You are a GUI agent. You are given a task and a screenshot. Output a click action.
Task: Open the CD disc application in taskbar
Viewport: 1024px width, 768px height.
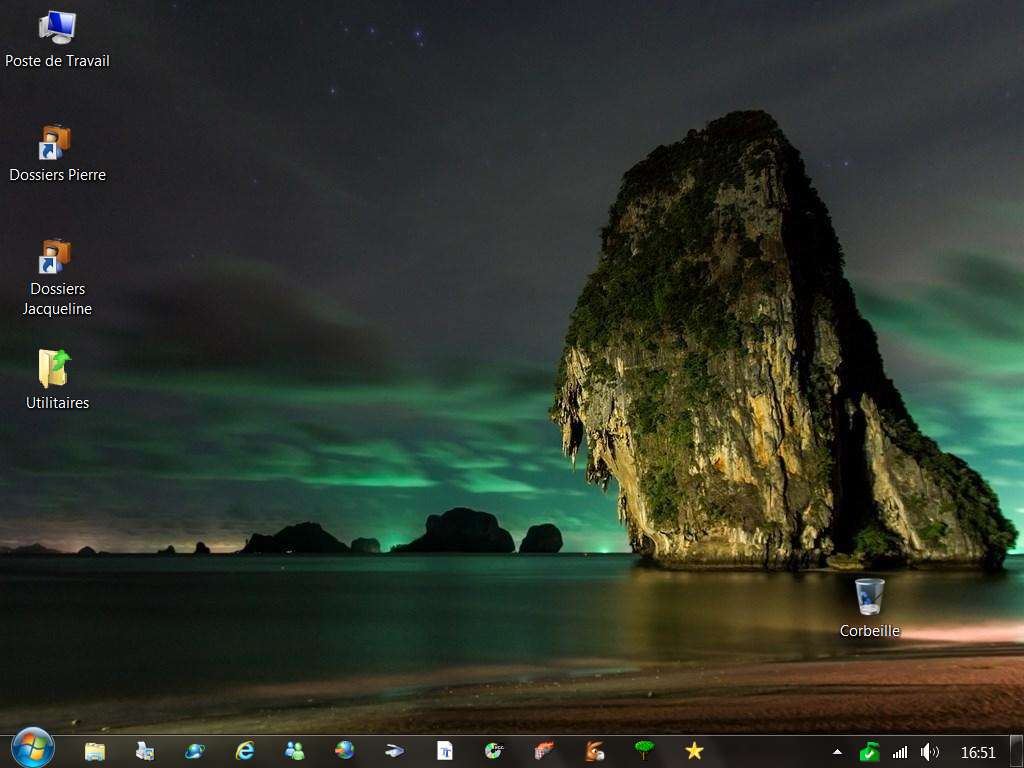494,750
